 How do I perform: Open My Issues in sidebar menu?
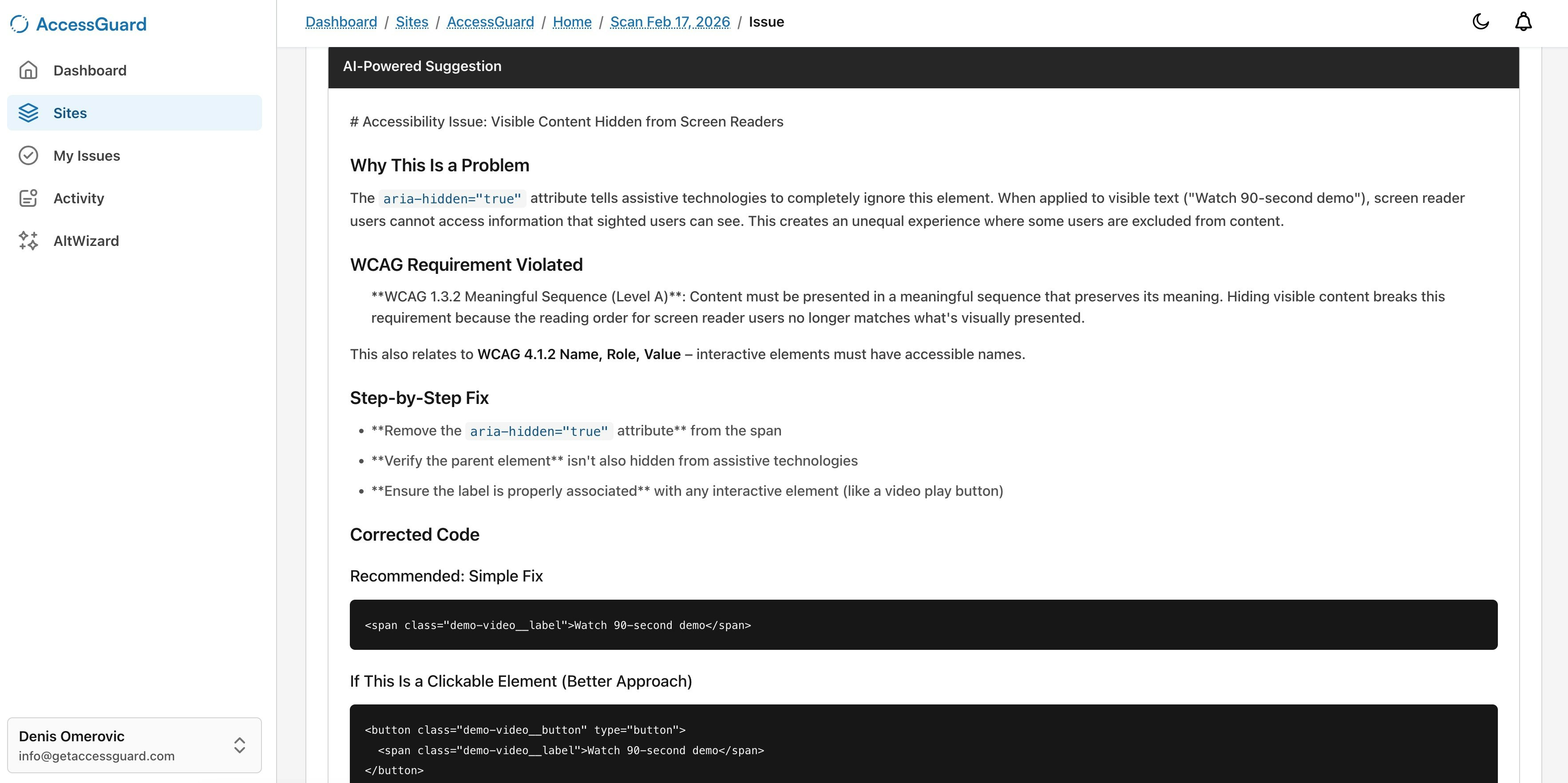pyautogui.click(x=87, y=156)
